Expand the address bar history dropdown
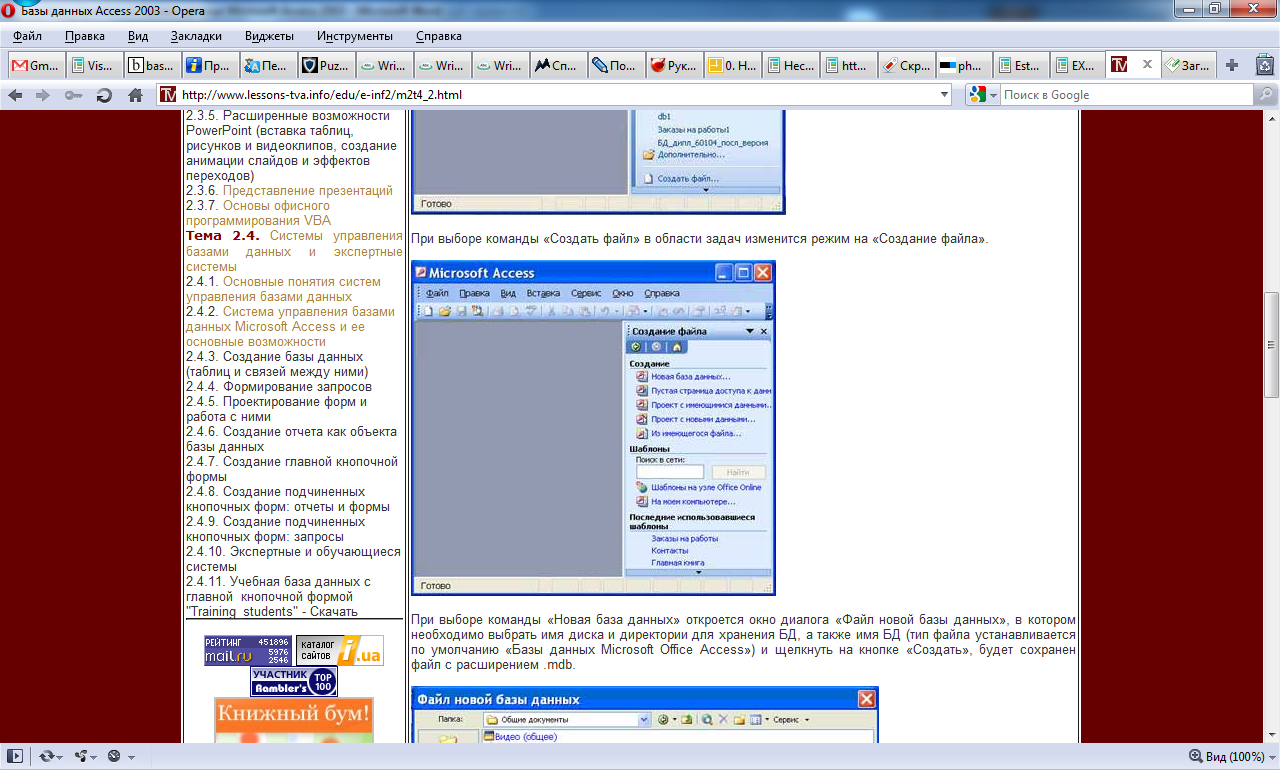Viewport: 1280px width, 770px height. pos(945,95)
